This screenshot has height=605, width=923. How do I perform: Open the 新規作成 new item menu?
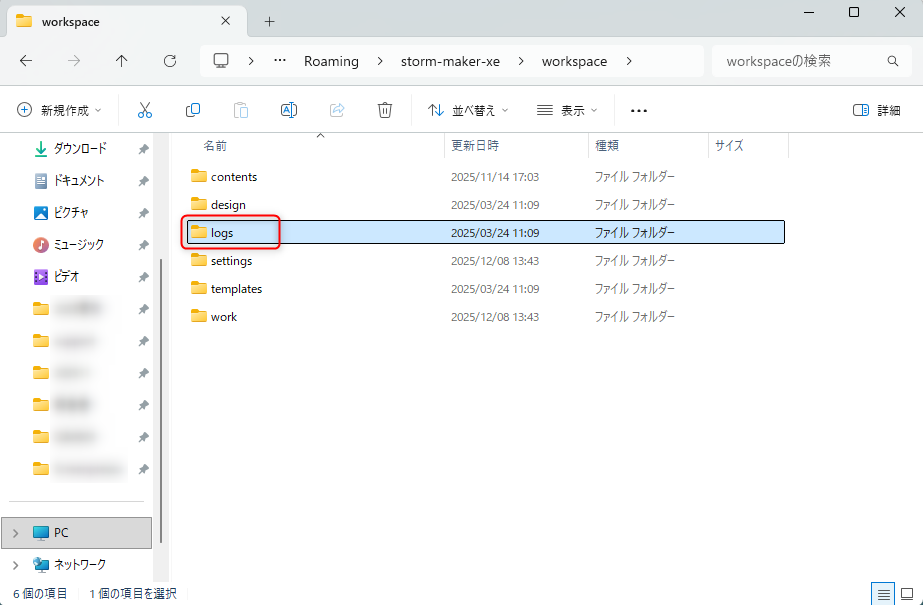coord(60,110)
